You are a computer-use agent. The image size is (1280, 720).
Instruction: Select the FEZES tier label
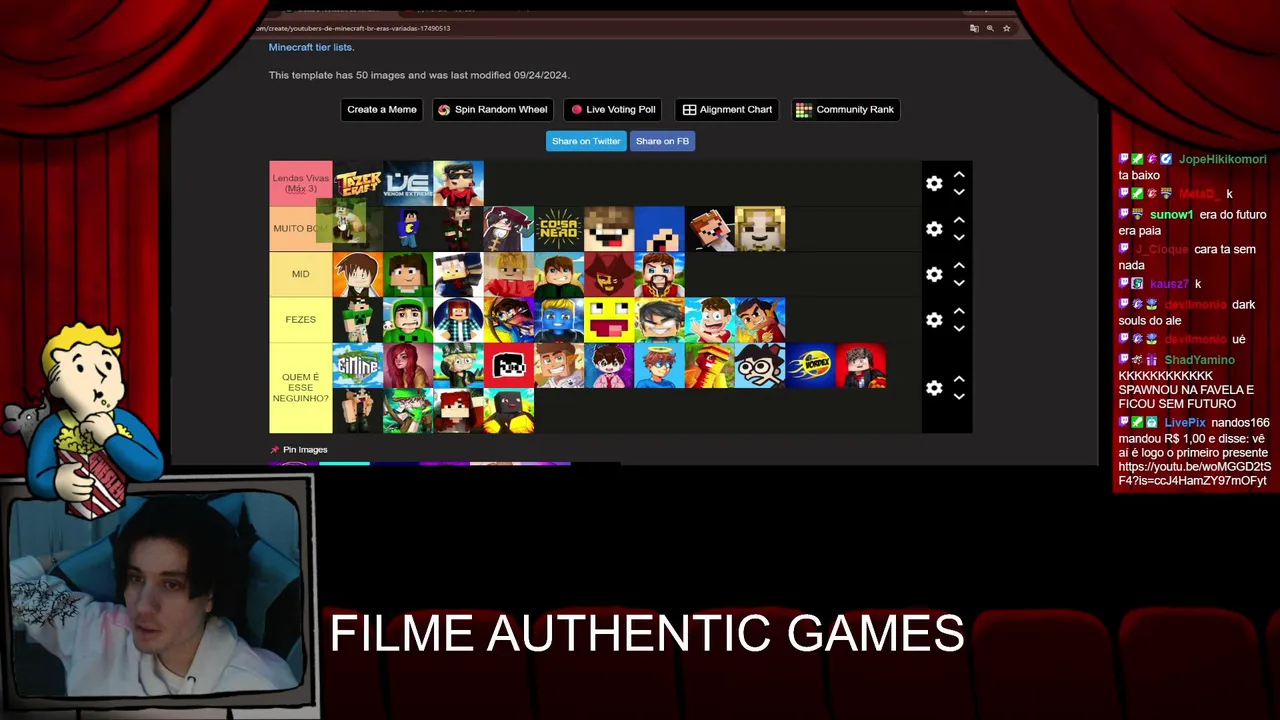(301, 320)
